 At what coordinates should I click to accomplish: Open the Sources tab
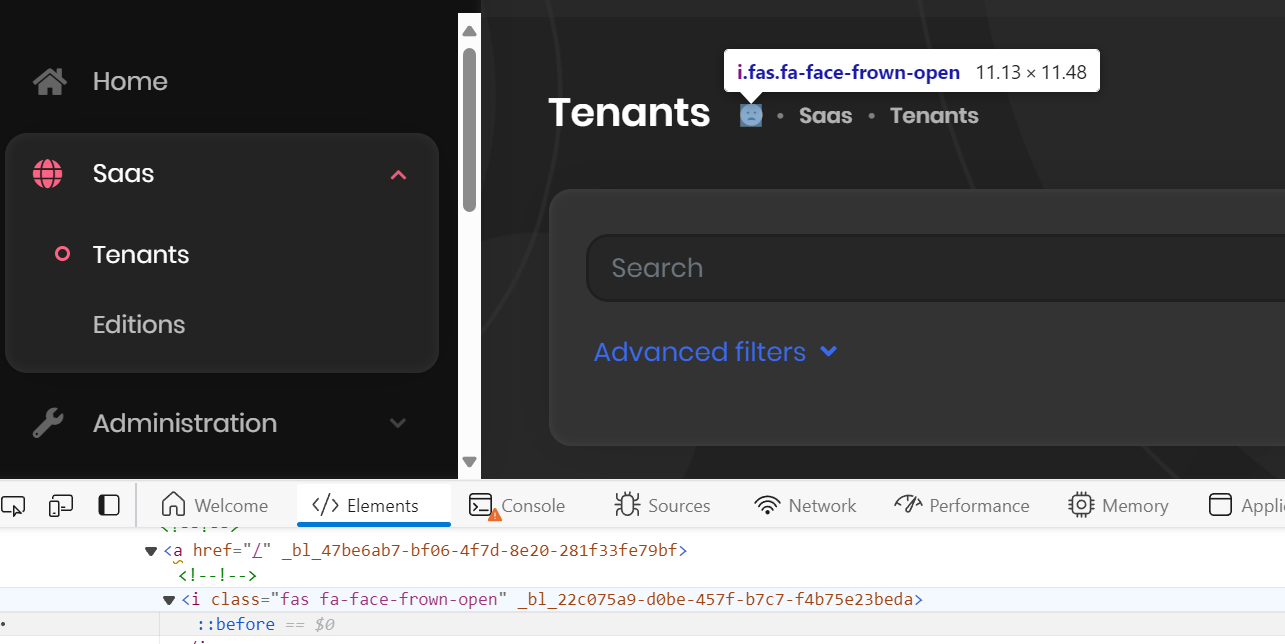pos(662,506)
